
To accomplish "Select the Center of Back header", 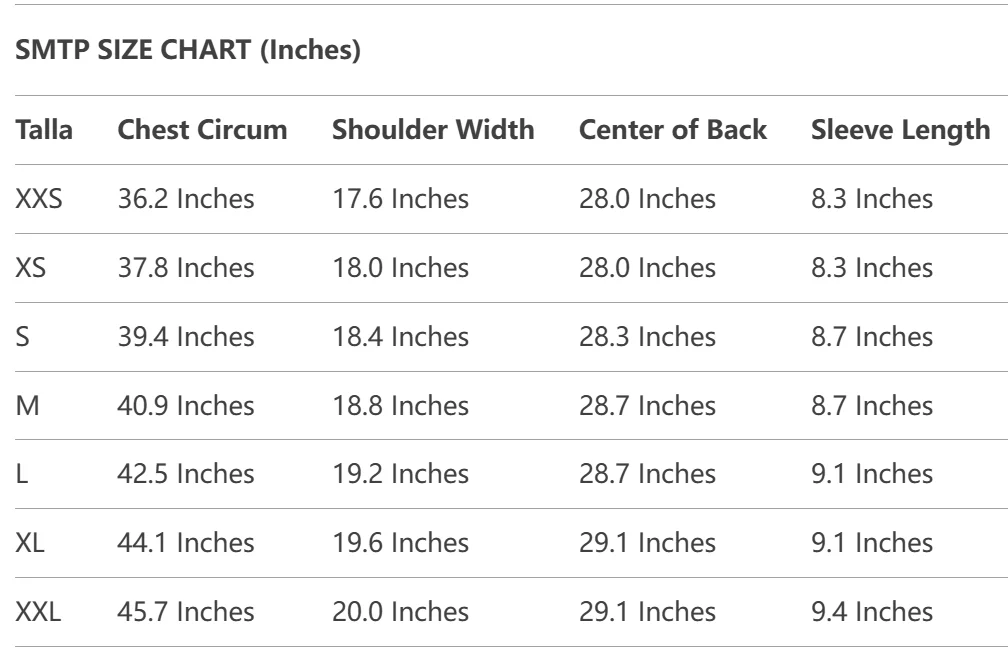I will tap(673, 130).
